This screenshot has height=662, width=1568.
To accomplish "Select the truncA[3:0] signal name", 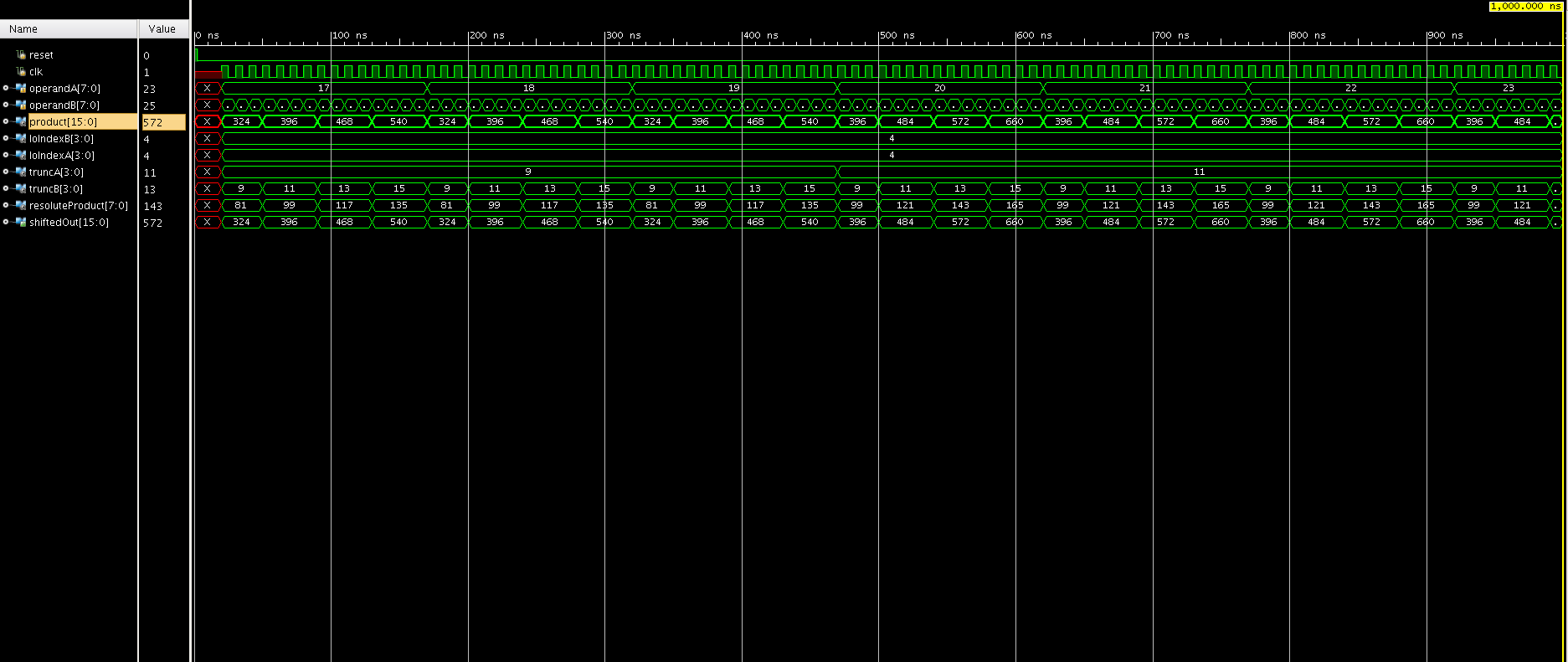I will 57,172.
